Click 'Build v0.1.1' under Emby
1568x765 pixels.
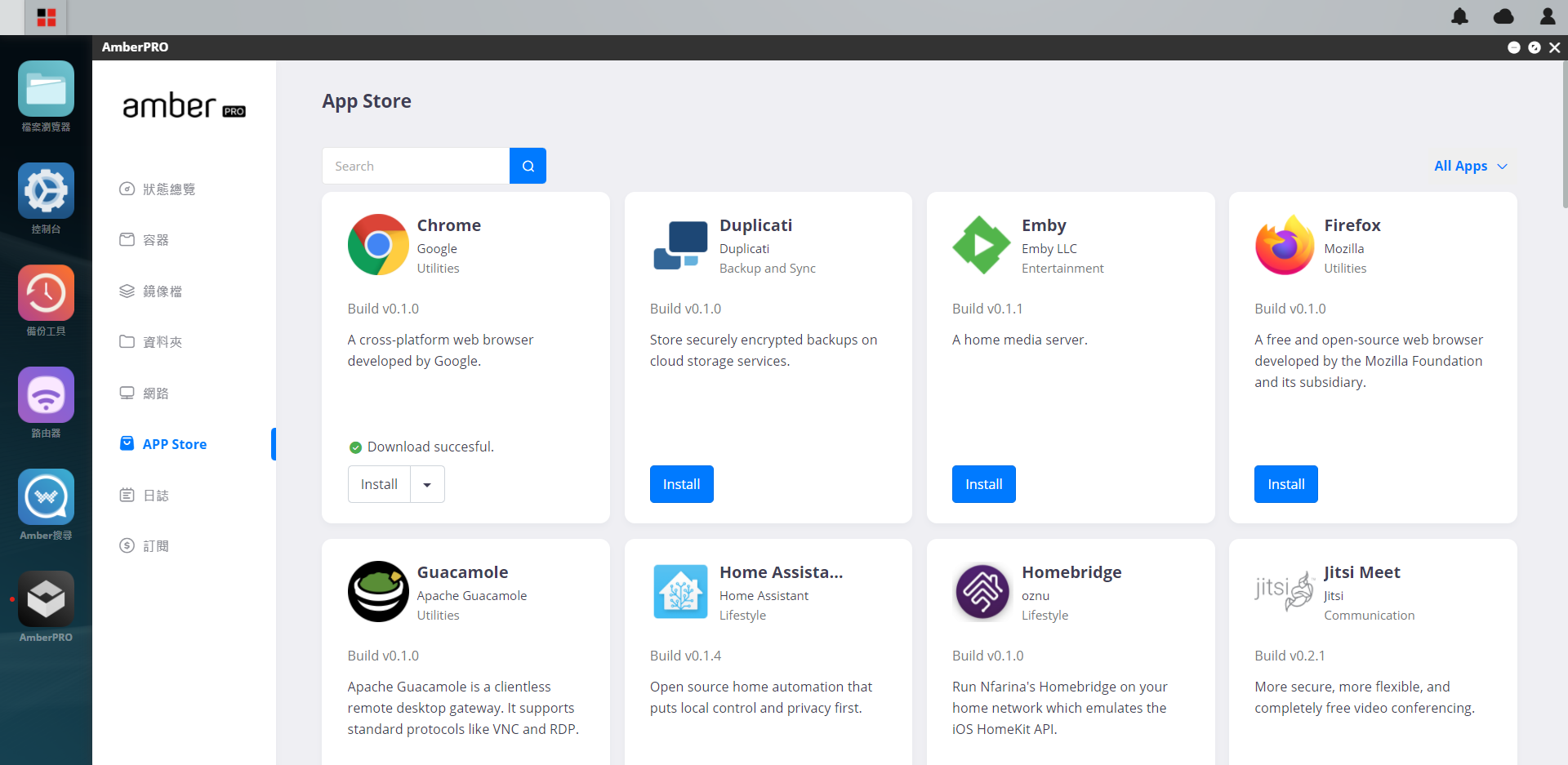987,309
